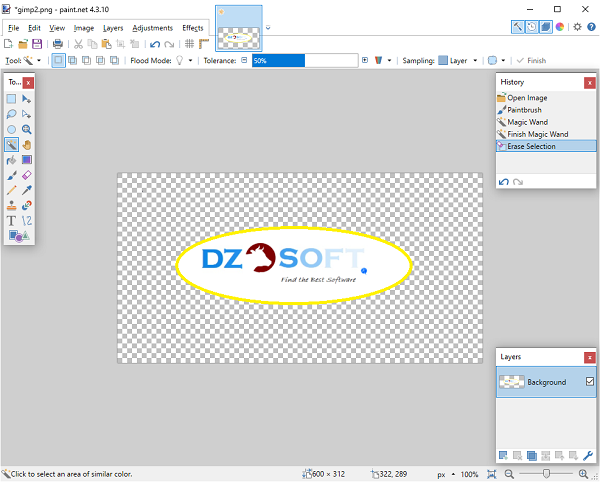Select the Ellipse Select tool
The image size is (600, 482).
11,129
